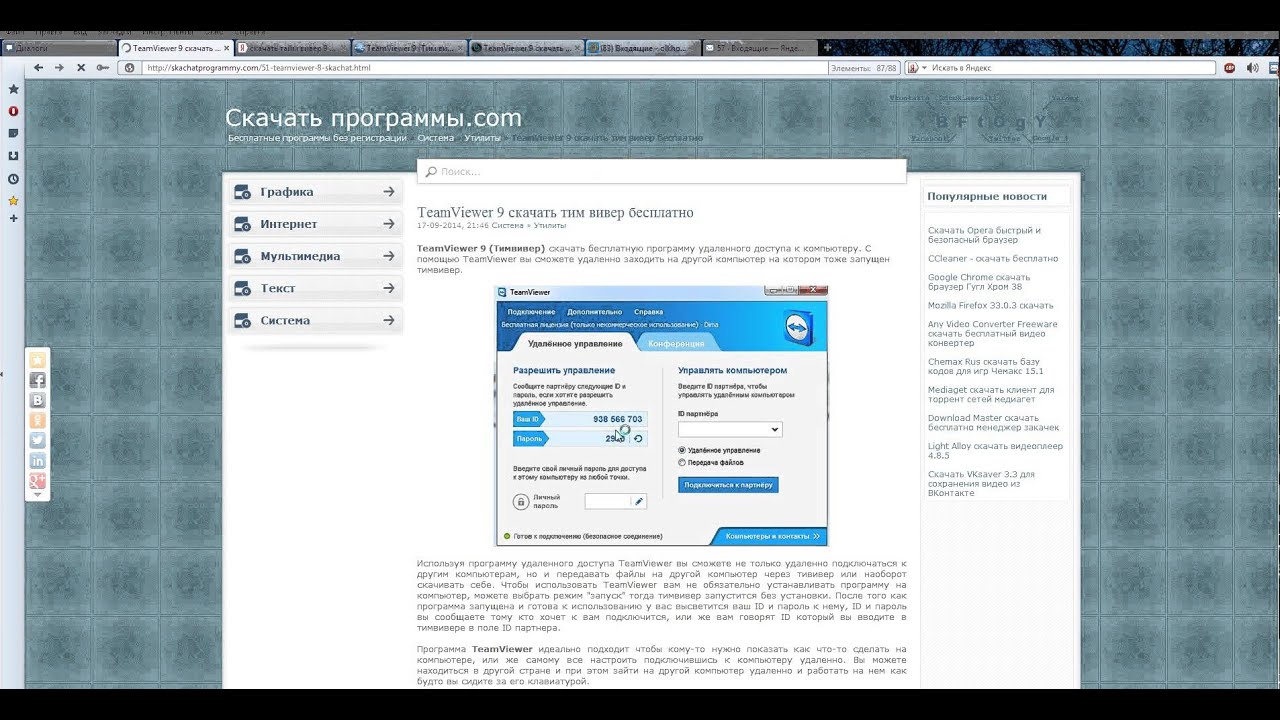Open the downloads panel in browser sidebar
The width and height of the screenshot is (1280, 720).
13,156
